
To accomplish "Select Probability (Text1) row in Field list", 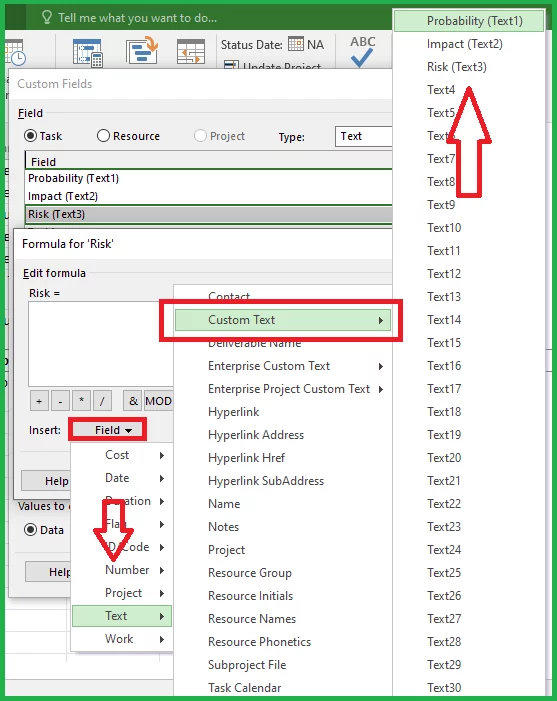I will pyautogui.click(x=209, y=178).
